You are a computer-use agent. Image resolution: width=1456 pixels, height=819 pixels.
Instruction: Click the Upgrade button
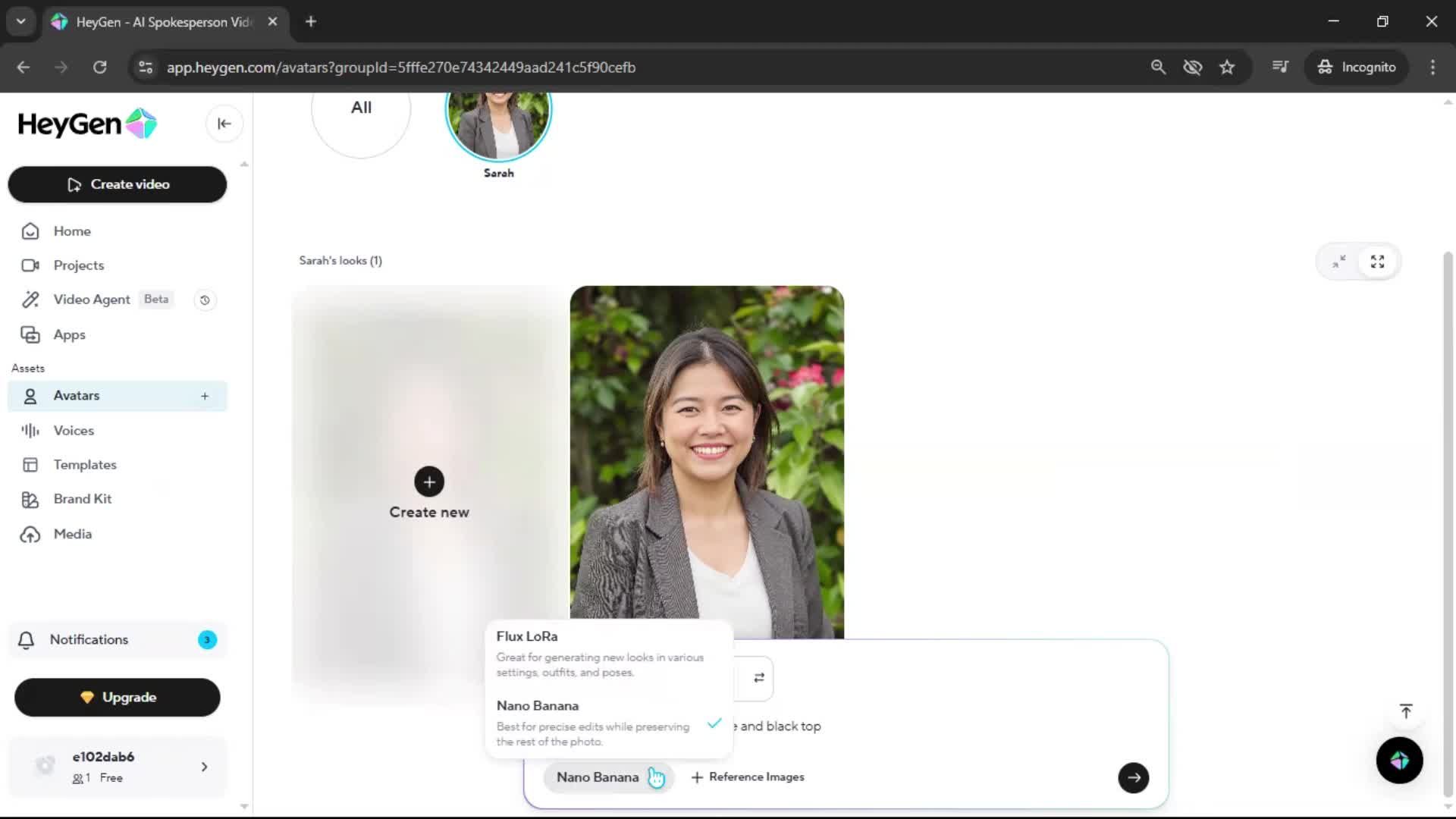[x=118, y=698]
